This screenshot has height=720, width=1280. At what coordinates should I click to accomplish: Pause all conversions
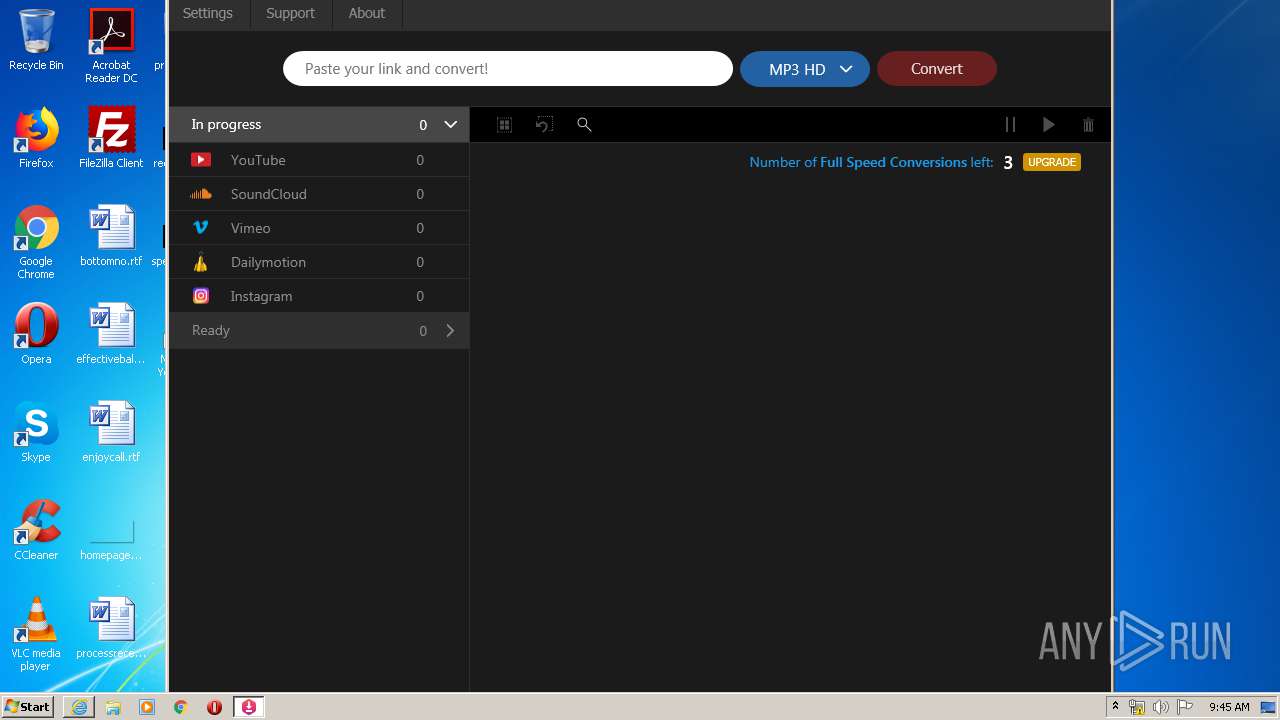tap(1010, 125)
